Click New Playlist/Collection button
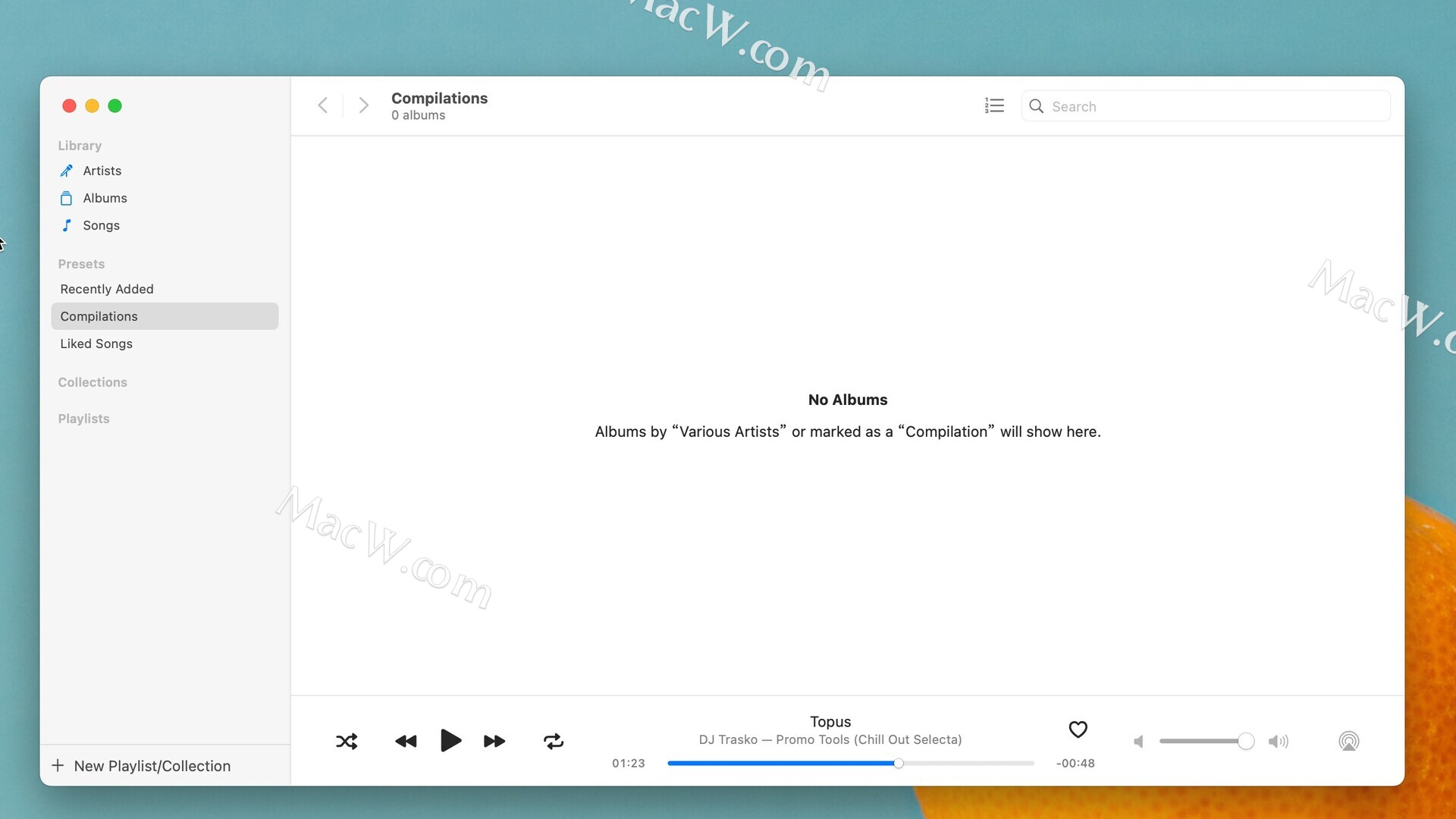The image size is (1456, 819). coord(141,766)
